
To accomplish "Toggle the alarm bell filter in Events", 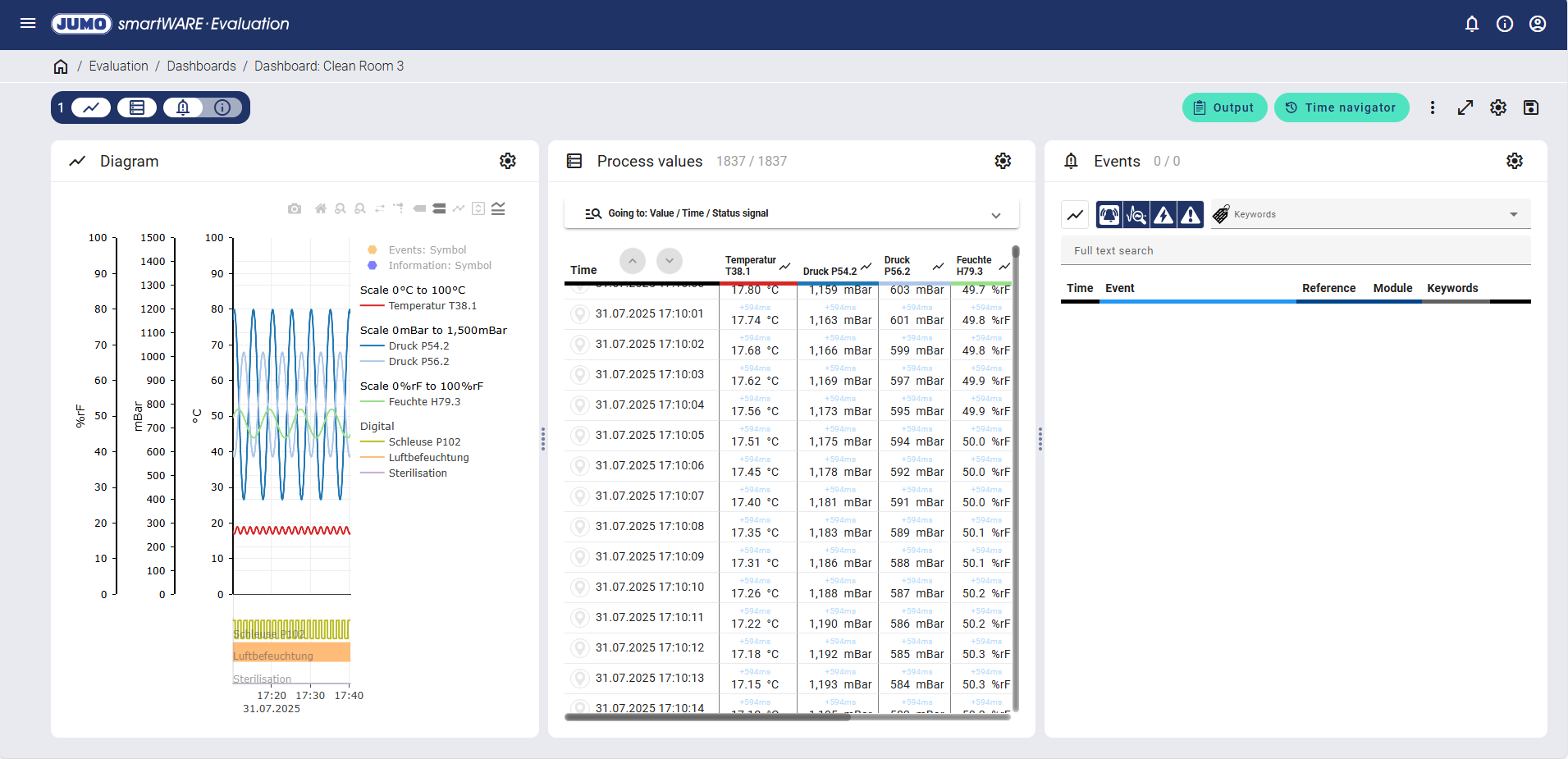I will [1109, 215].
